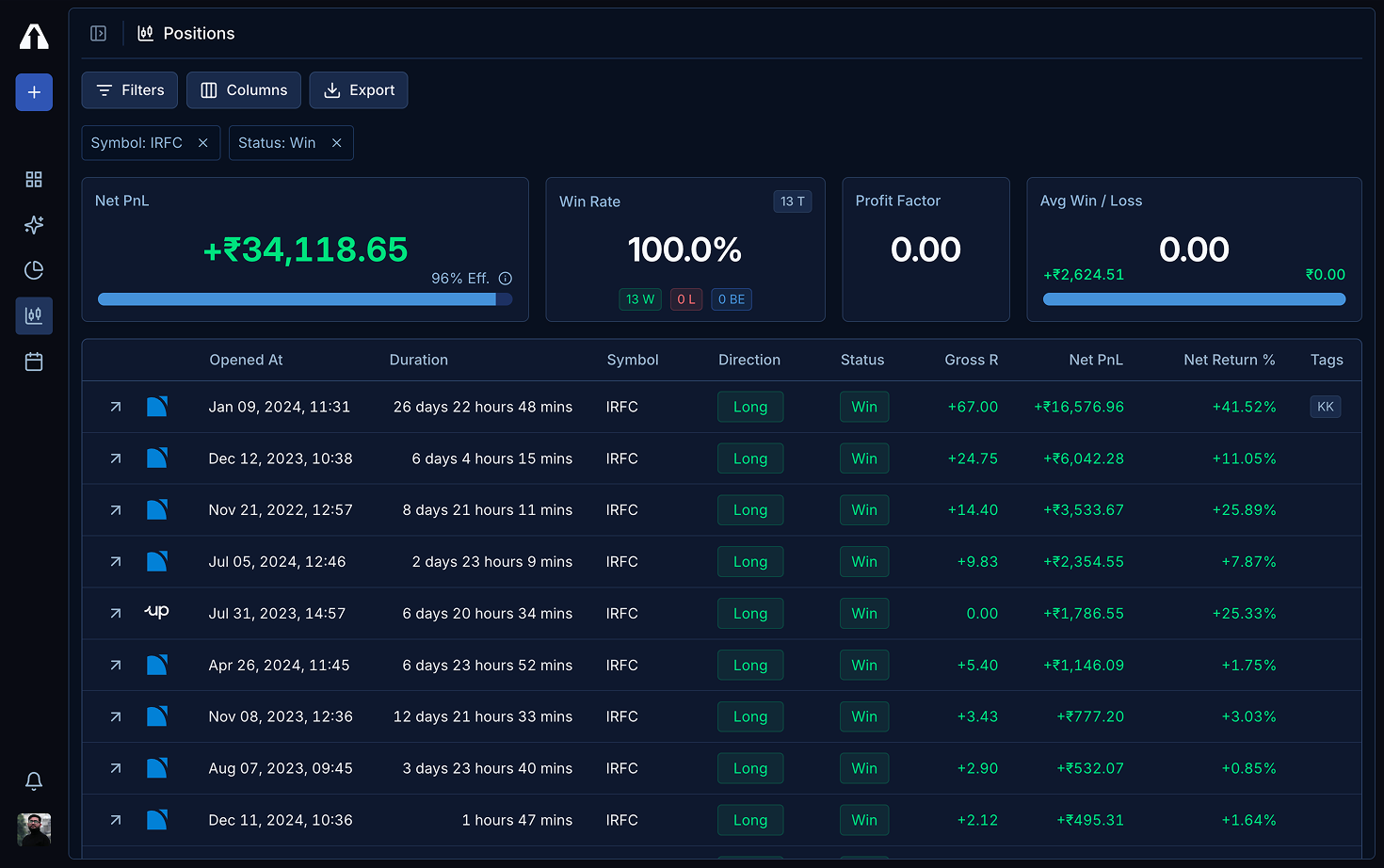Sort by the Net PnL column header

(x=1096, y=360)
